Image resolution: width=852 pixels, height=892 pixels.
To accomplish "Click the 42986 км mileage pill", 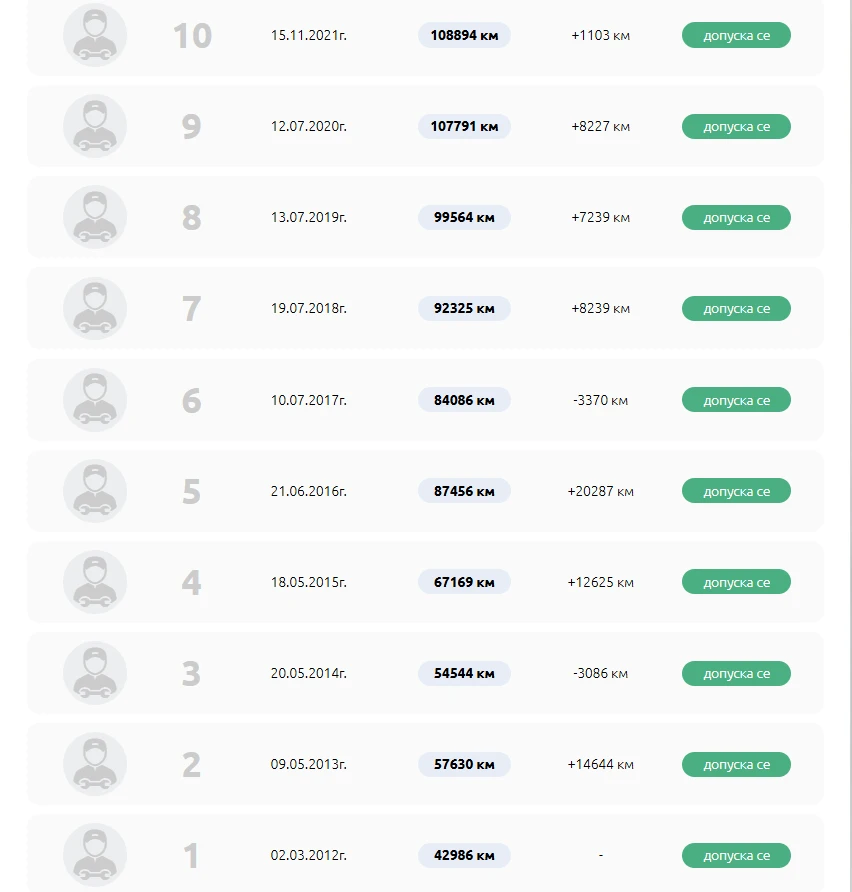I will click(x=464, y=855).
